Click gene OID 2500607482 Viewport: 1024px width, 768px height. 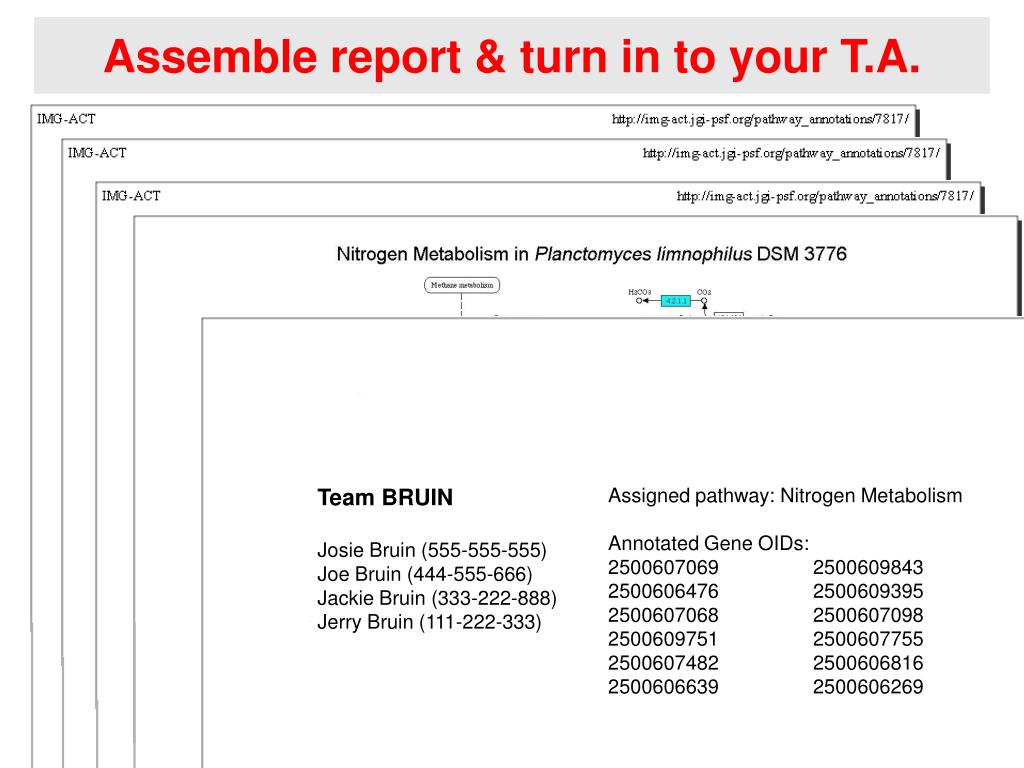coord(663,664)
